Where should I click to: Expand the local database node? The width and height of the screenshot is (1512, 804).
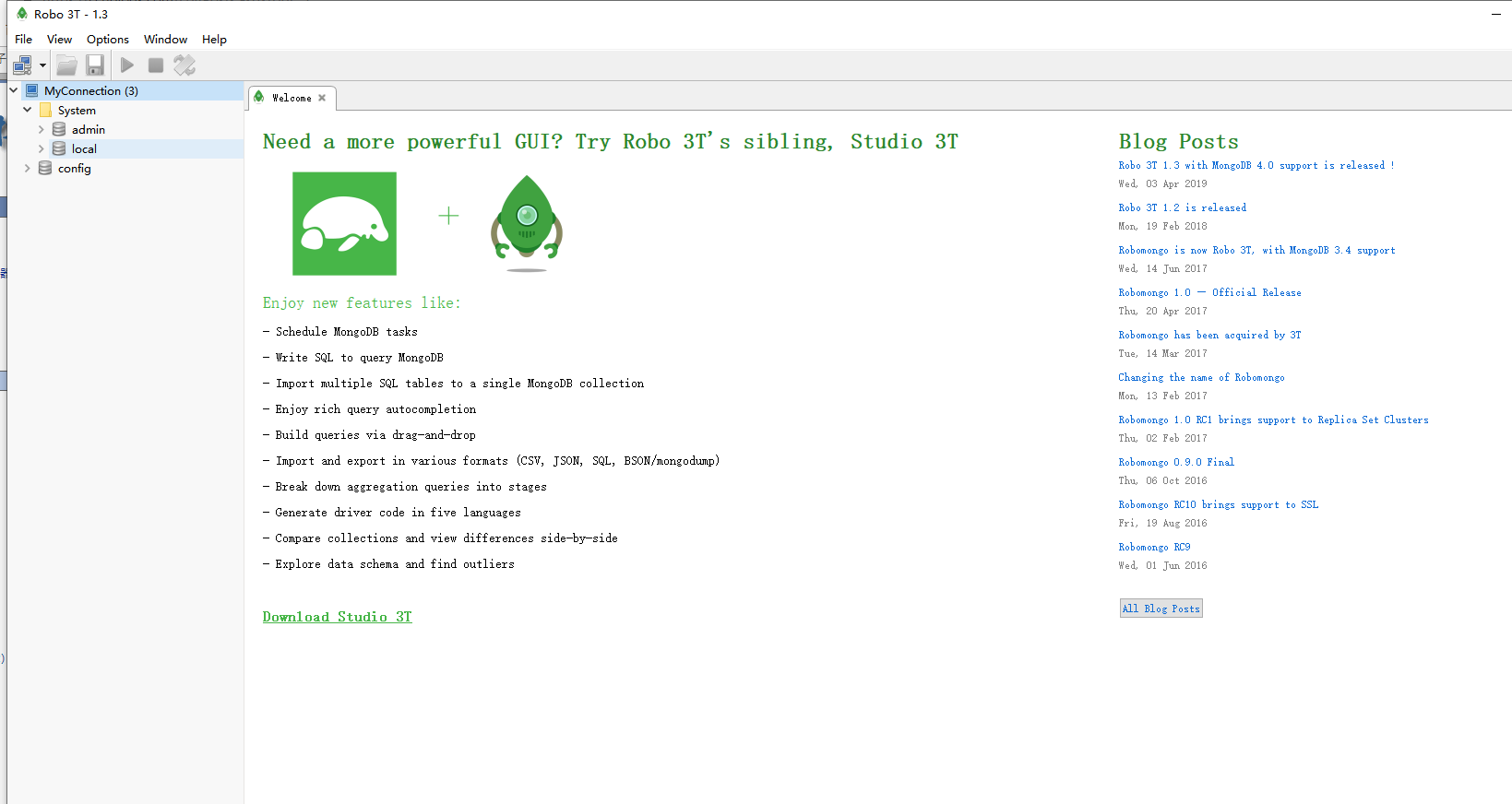41,148
